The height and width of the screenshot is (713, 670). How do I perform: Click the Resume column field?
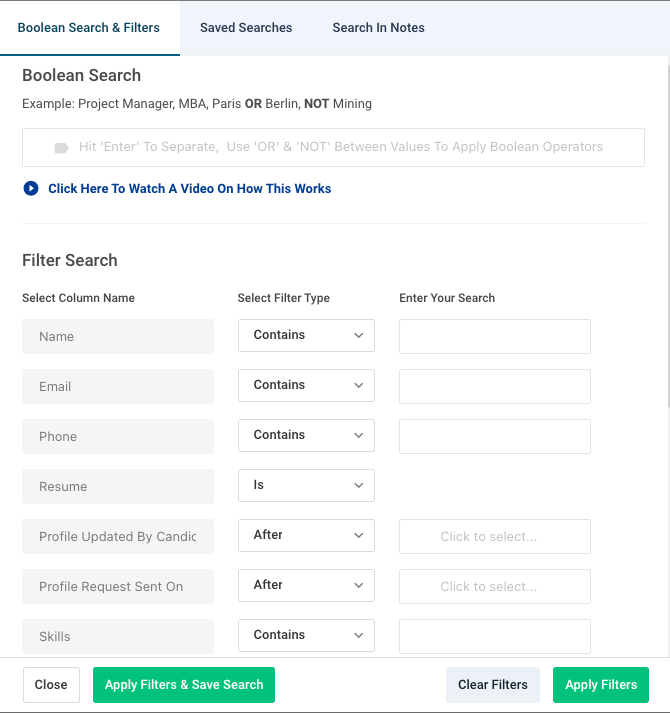pyautogui.click(x=118, y=487)
